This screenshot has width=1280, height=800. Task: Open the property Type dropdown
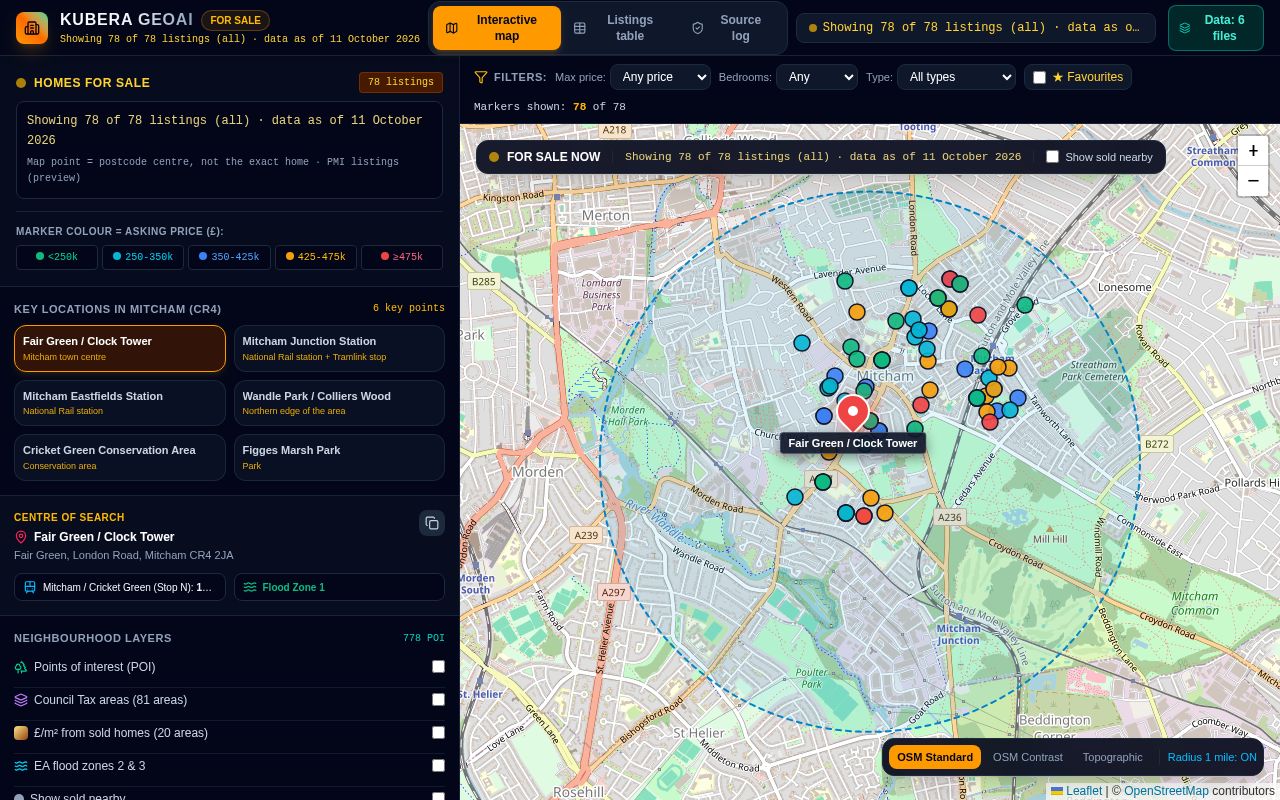[x=956, y=77]
